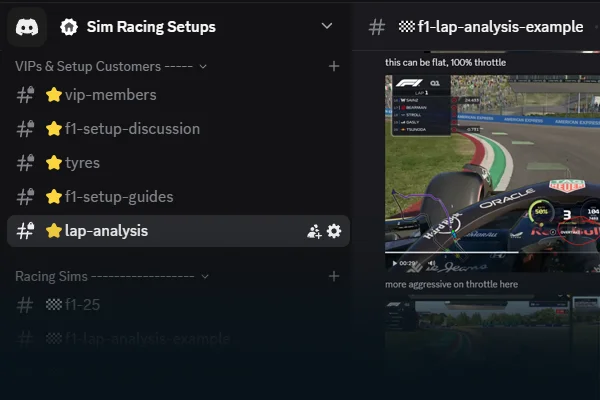Open the vip-members channel
600x400 pixels.
[x=178, y=95]
